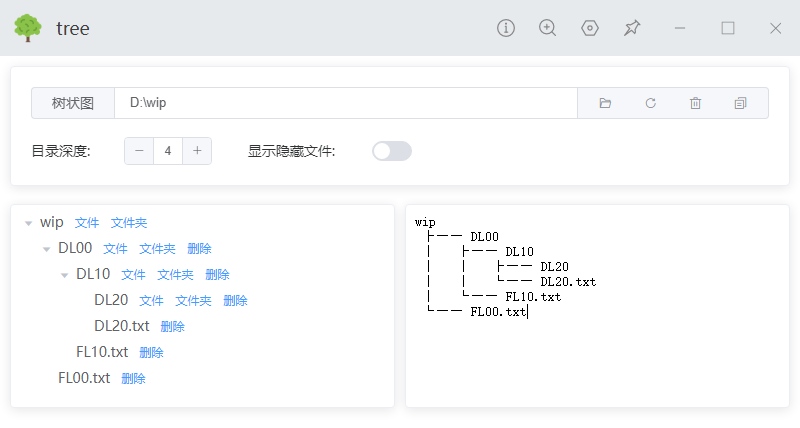Collapse the wip root node
Viewport: 800px width, 428px height.
(x=29, y=223)
